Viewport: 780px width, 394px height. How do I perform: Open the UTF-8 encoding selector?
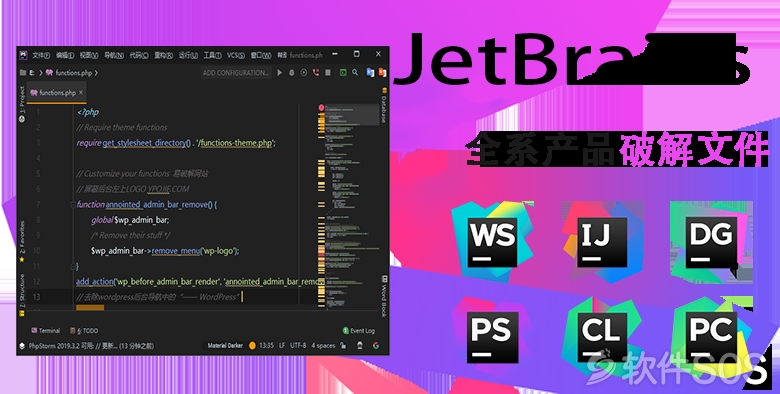(x=298, y=345)
